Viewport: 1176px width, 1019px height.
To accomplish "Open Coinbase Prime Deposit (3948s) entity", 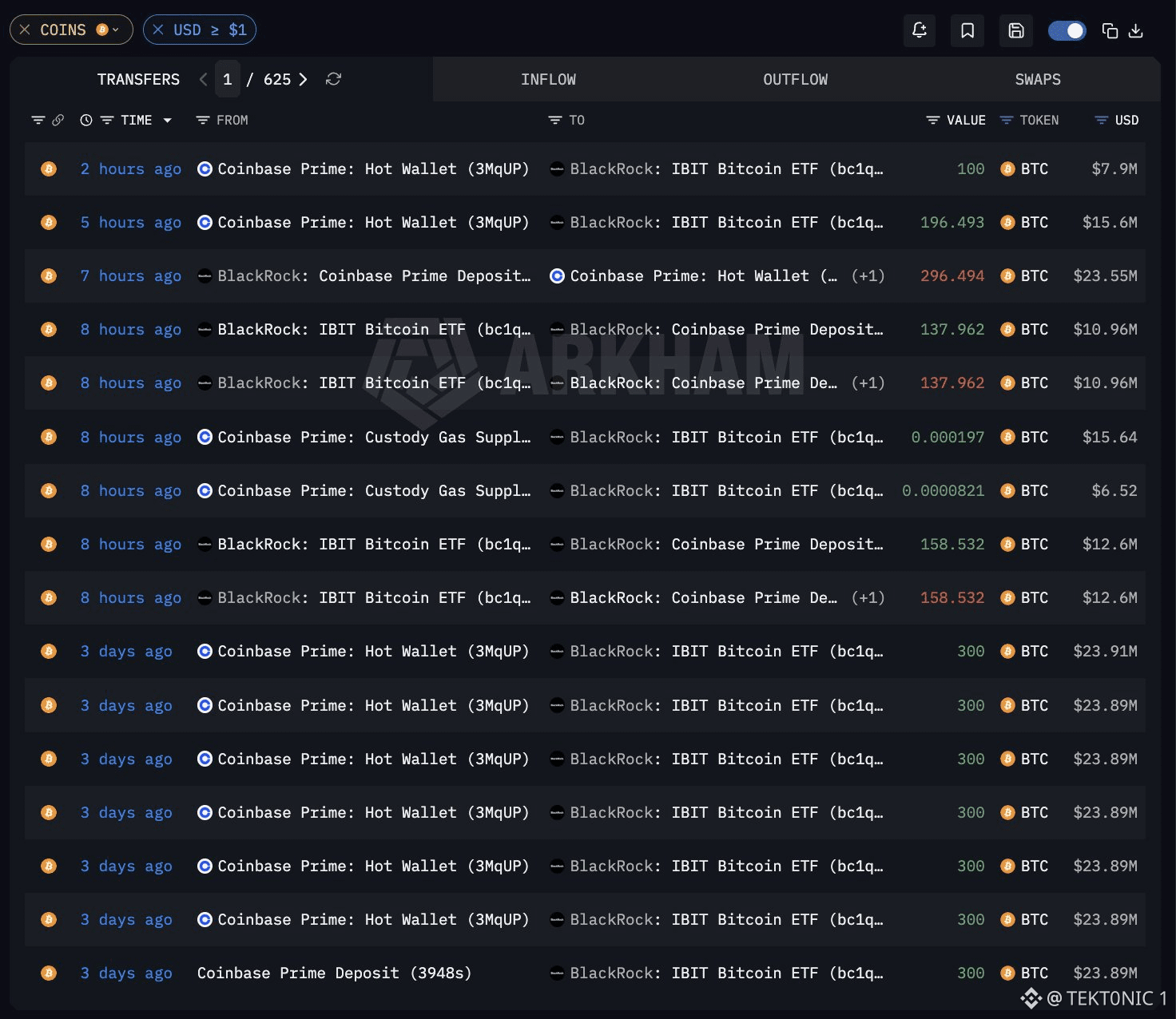I will tap(334, 973).
